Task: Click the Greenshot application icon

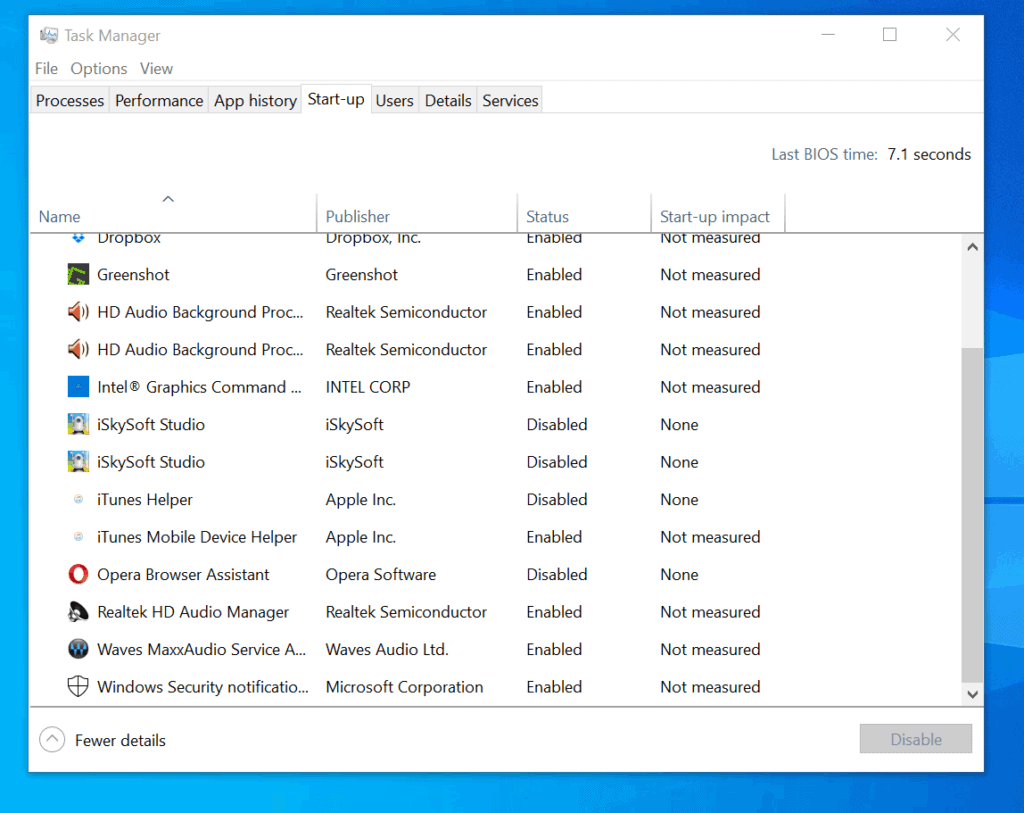Action: coord(79,274)
